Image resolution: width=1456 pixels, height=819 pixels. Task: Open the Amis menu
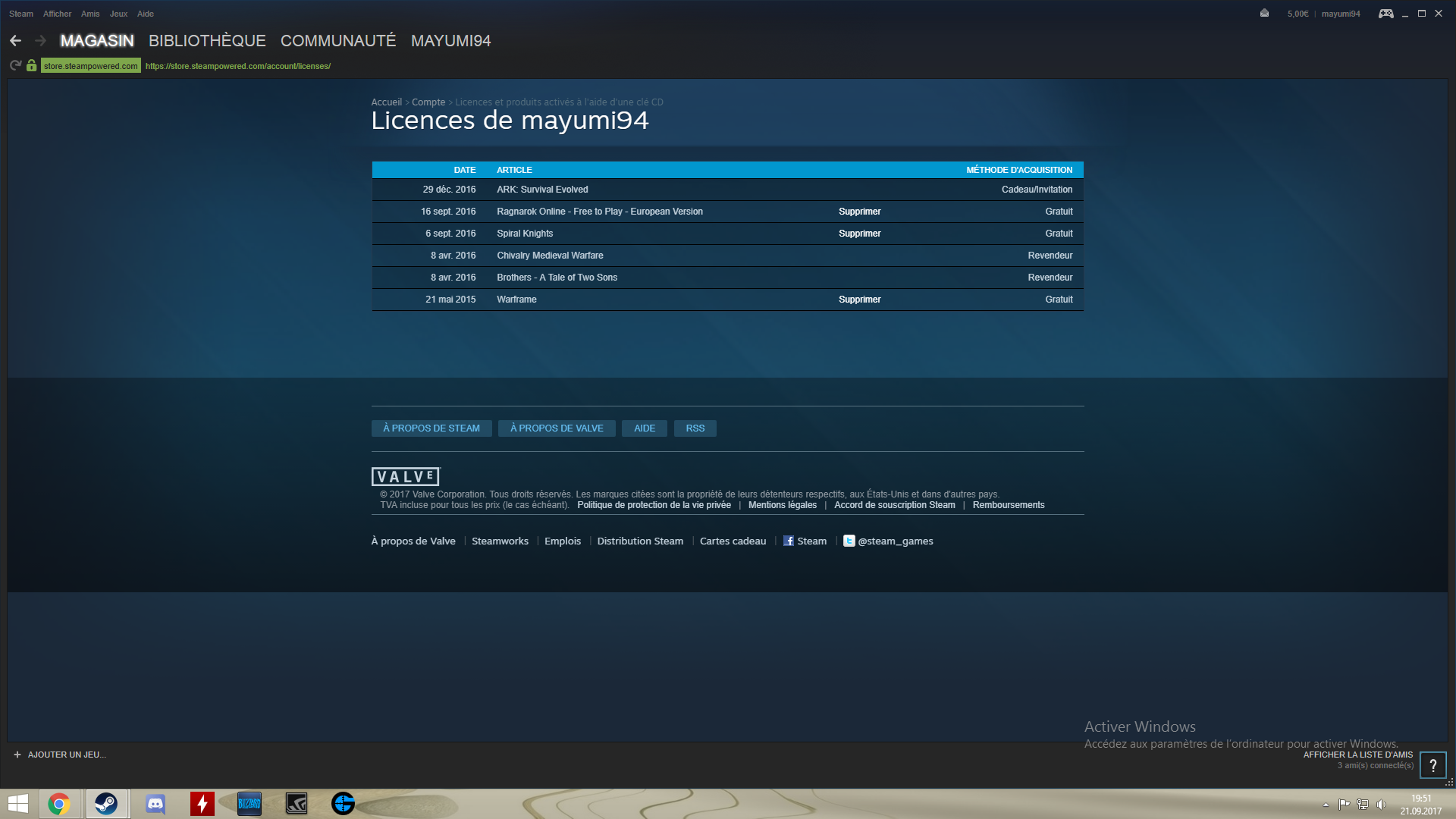click(90, 14)
